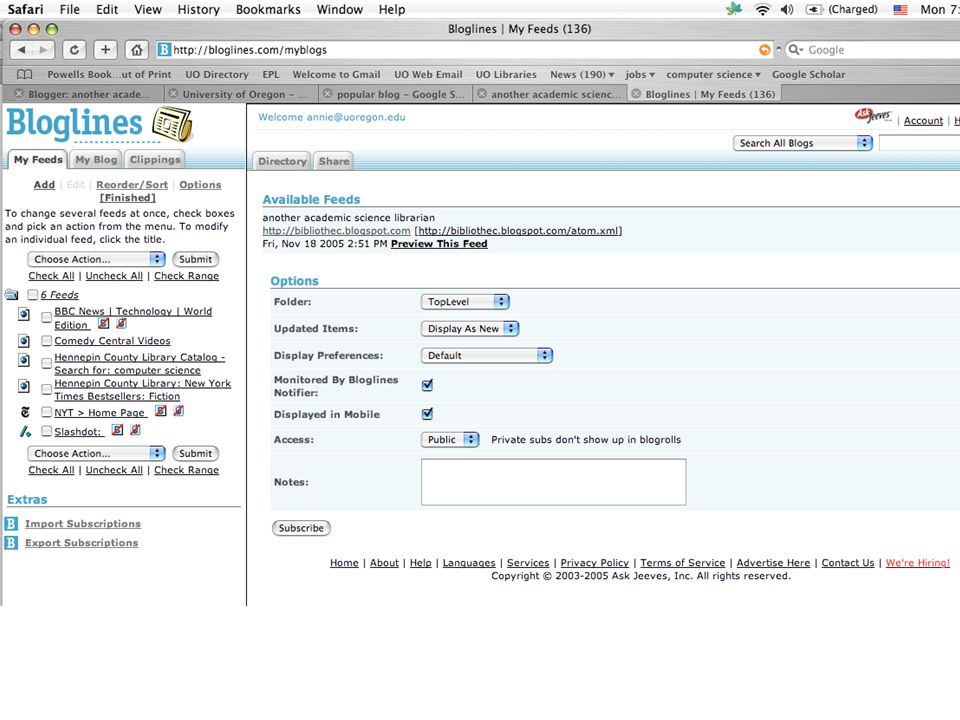960x720 pixels.
Task: Open the Bookmarks menu in menu bar
Action: coord(268,9)
